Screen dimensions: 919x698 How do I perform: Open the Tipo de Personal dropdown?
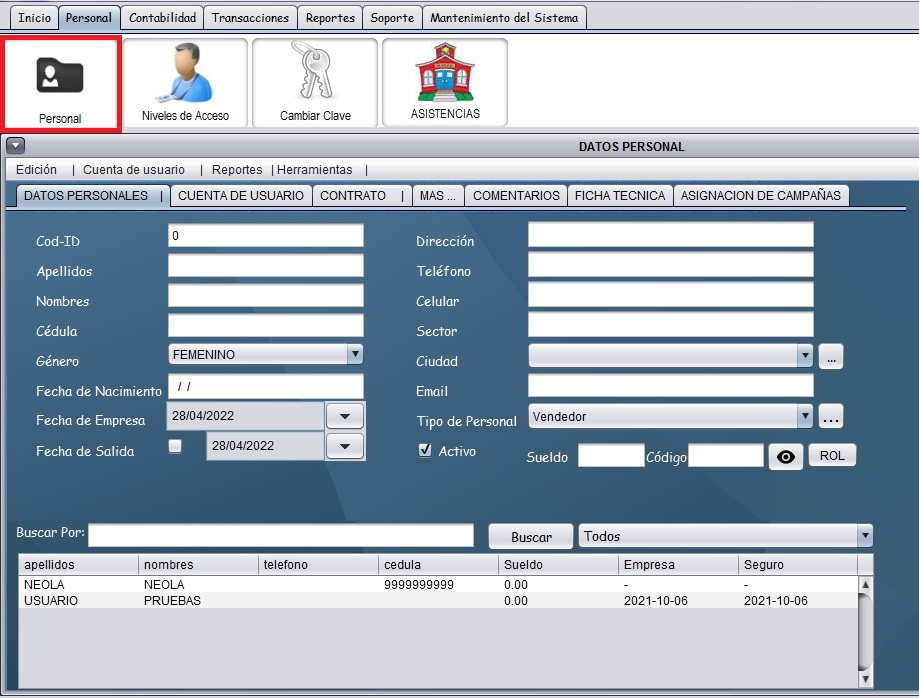click(804, 416)
